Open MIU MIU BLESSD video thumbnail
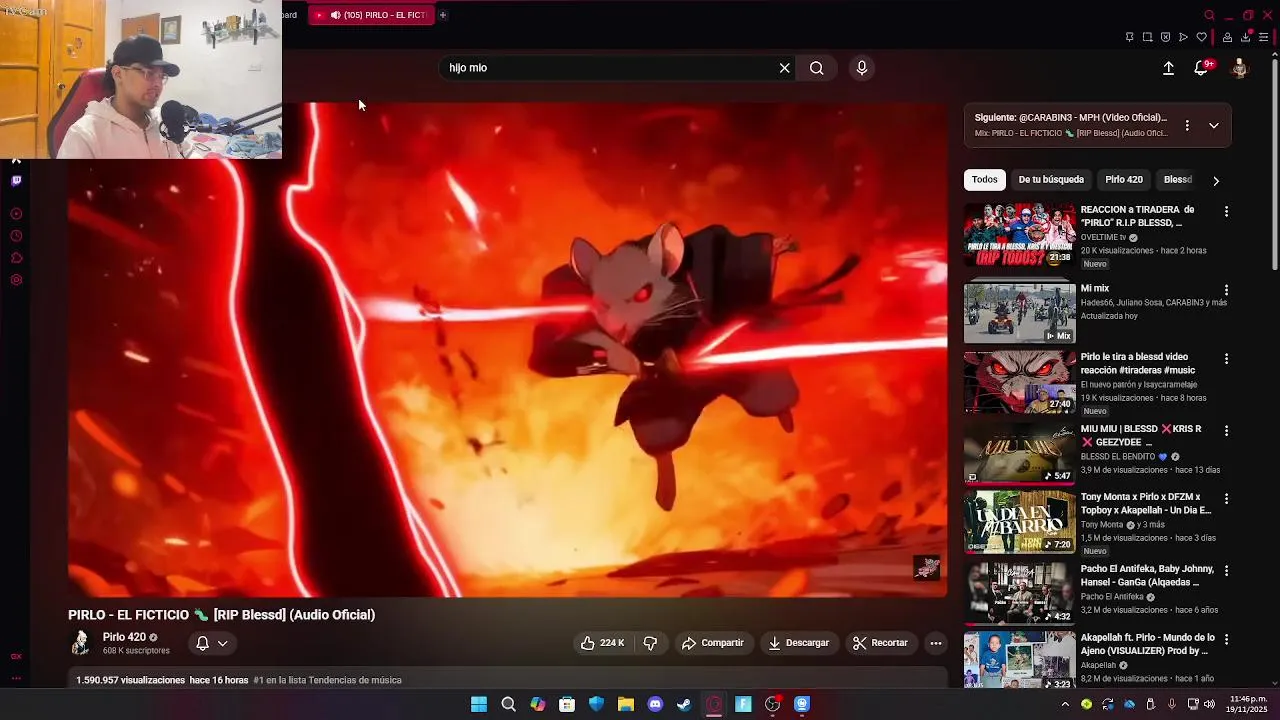This screenshot has width=1280, height=720. click(1019, 453)
